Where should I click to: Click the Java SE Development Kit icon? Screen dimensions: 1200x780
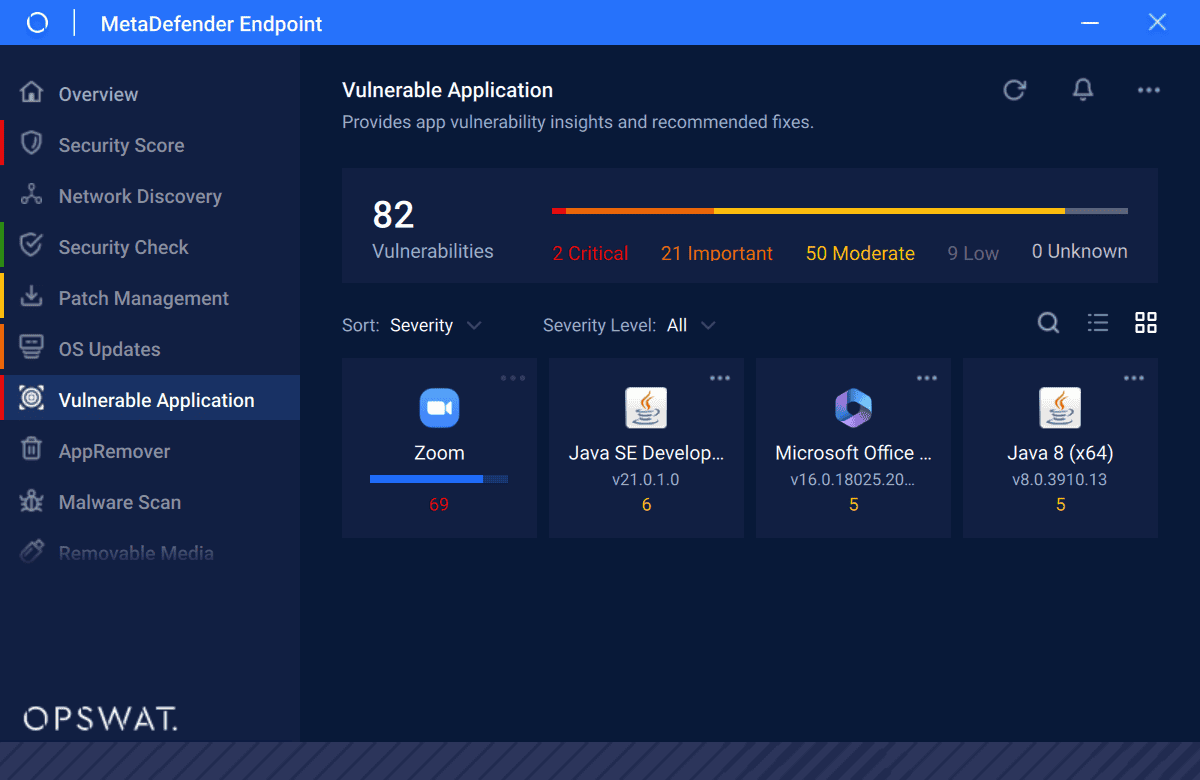(646, 408)
